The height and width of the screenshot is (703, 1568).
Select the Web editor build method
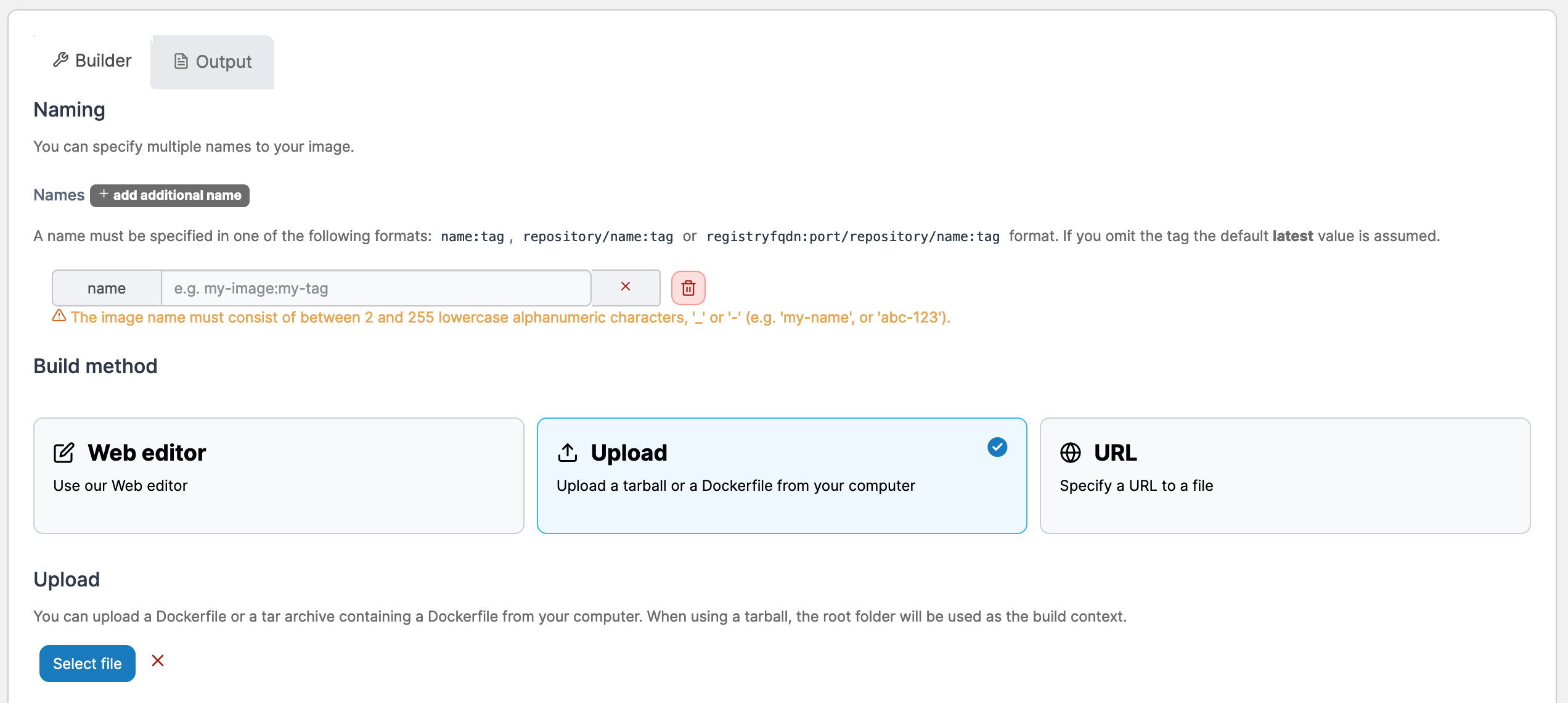279,475
